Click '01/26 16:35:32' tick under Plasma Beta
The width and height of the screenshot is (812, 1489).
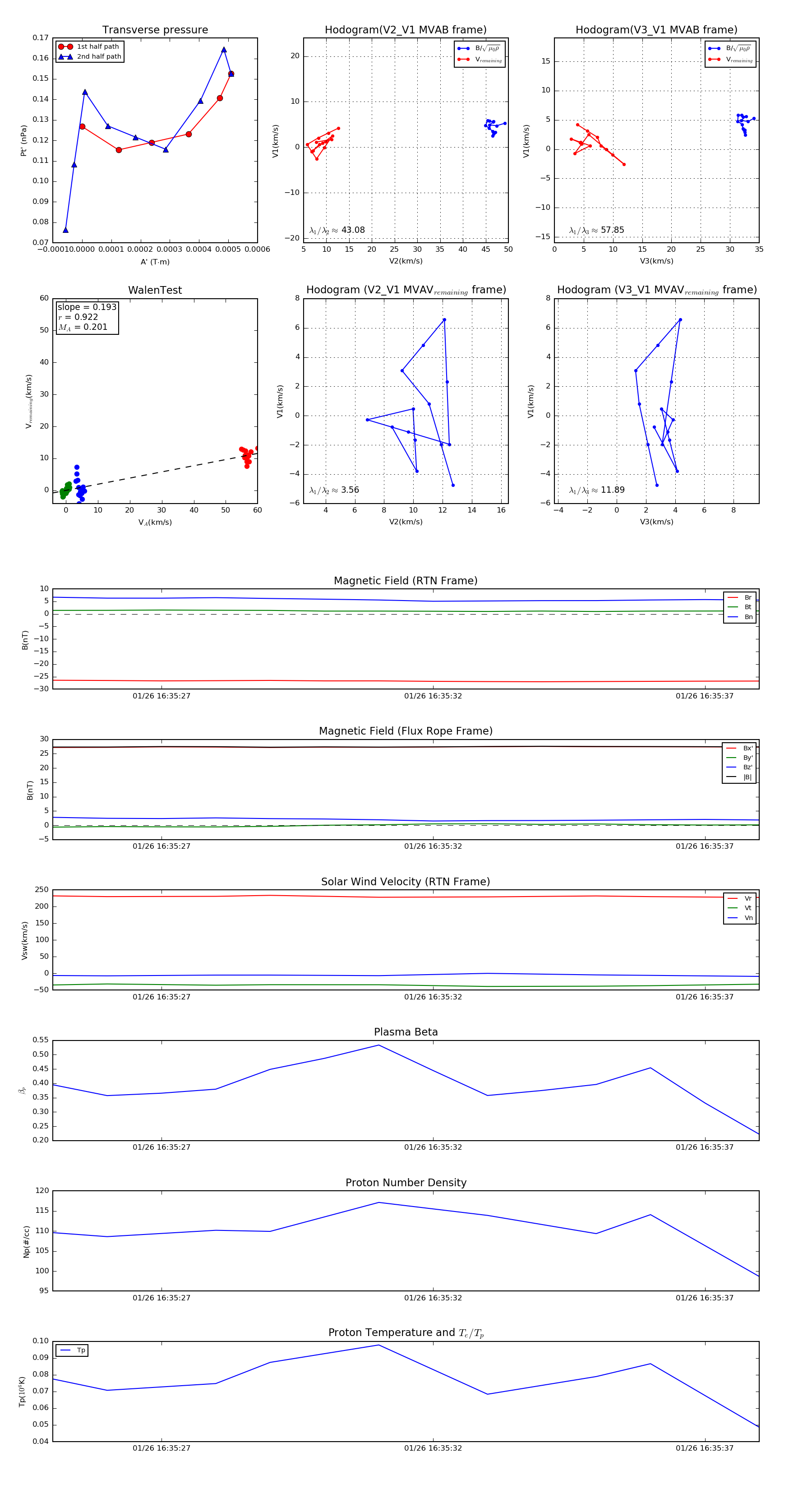point(433,1147)
